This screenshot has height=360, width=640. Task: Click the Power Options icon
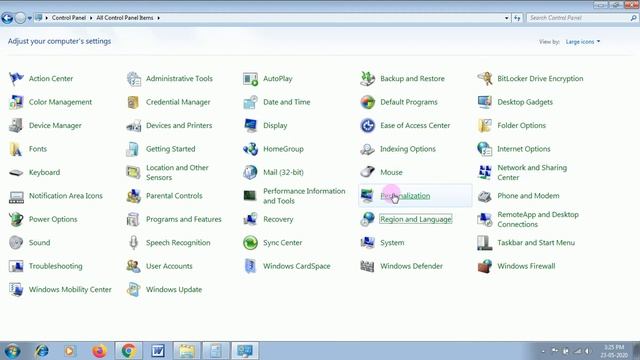pyautogui.click(x=16, y=219)
